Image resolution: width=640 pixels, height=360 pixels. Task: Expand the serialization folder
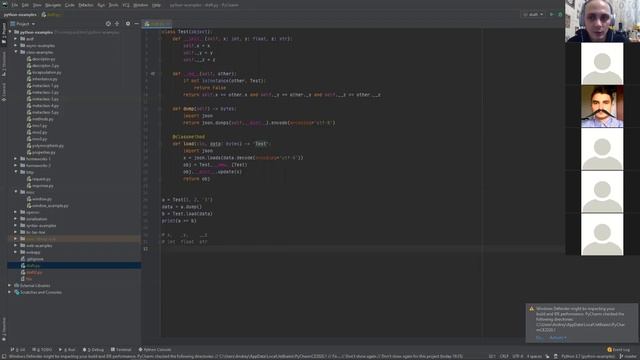pyautogui.click(x=16, y=219)
